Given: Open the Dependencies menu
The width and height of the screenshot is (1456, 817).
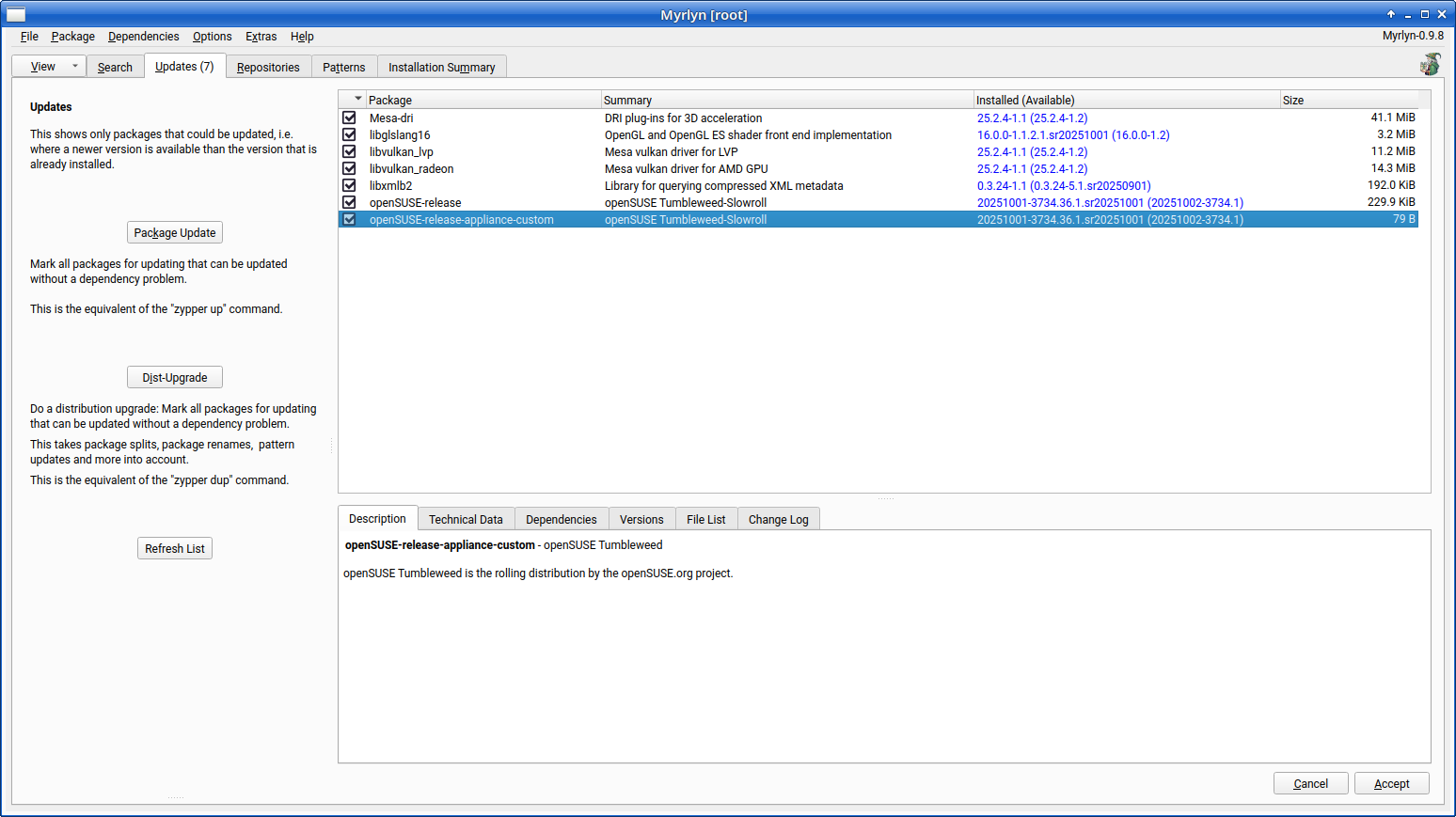Looking at the screenshot, I should click(143, 37).
